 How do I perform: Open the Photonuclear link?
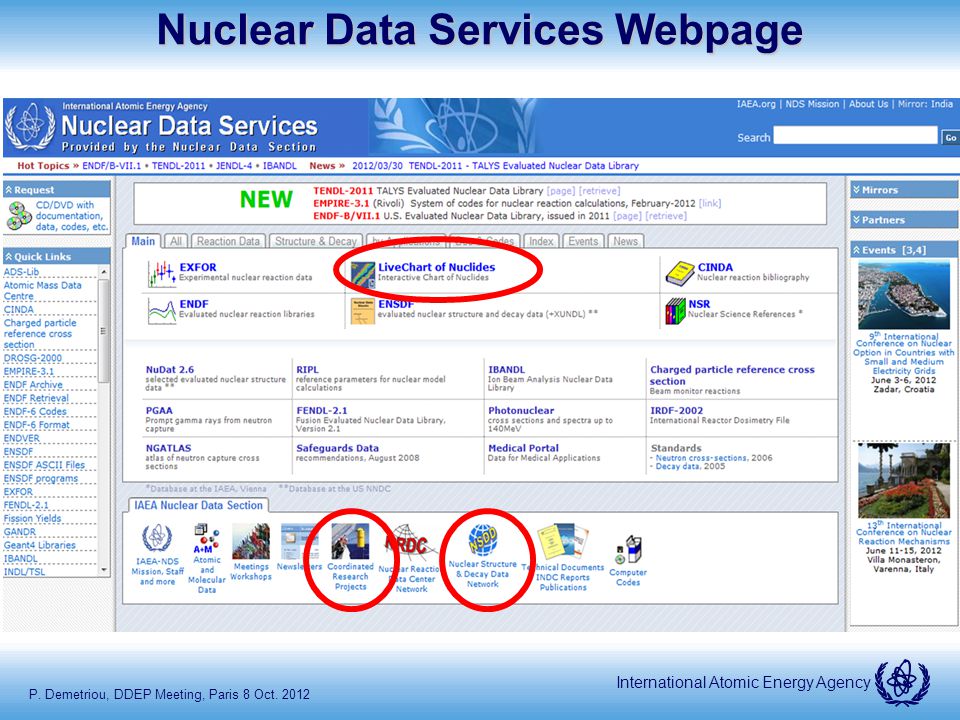click(x=521, y=411)
